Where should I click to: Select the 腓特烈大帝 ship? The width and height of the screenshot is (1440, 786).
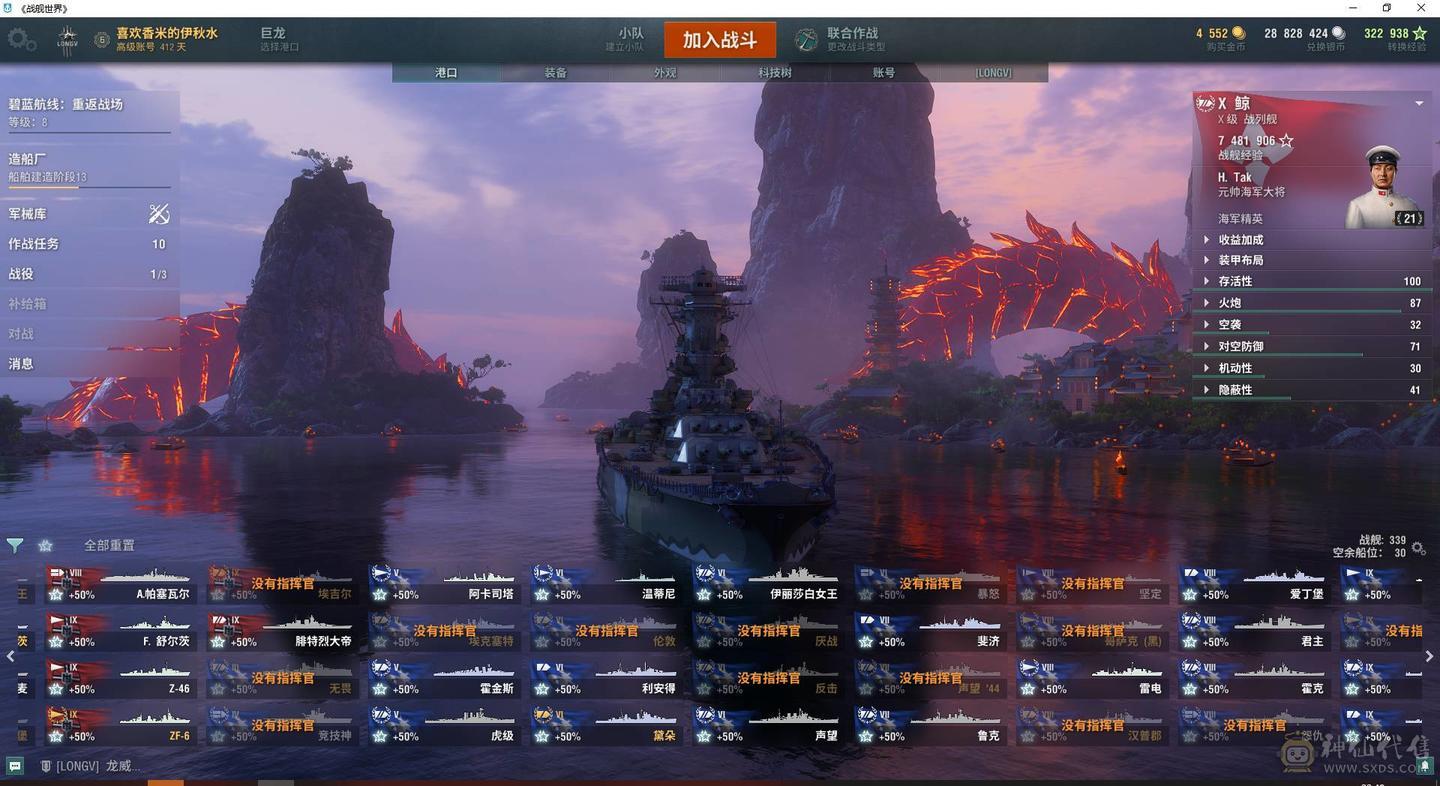coord(281,631)
